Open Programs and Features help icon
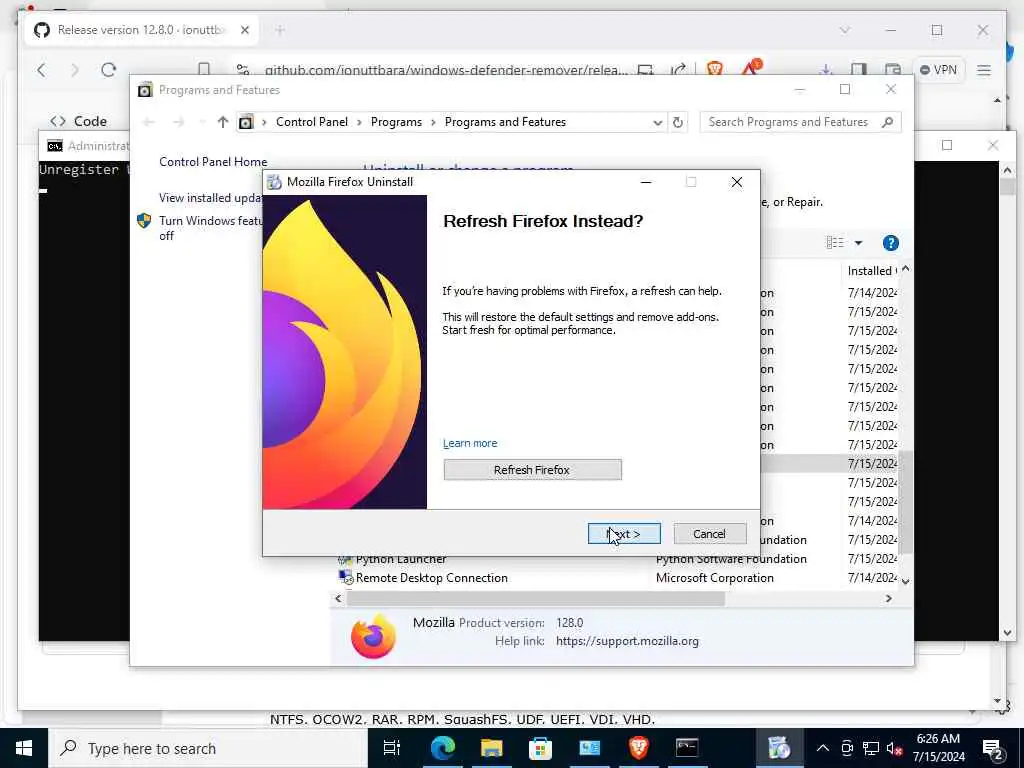The width and height of the screenshot is (1024, 768). point(890,243)
